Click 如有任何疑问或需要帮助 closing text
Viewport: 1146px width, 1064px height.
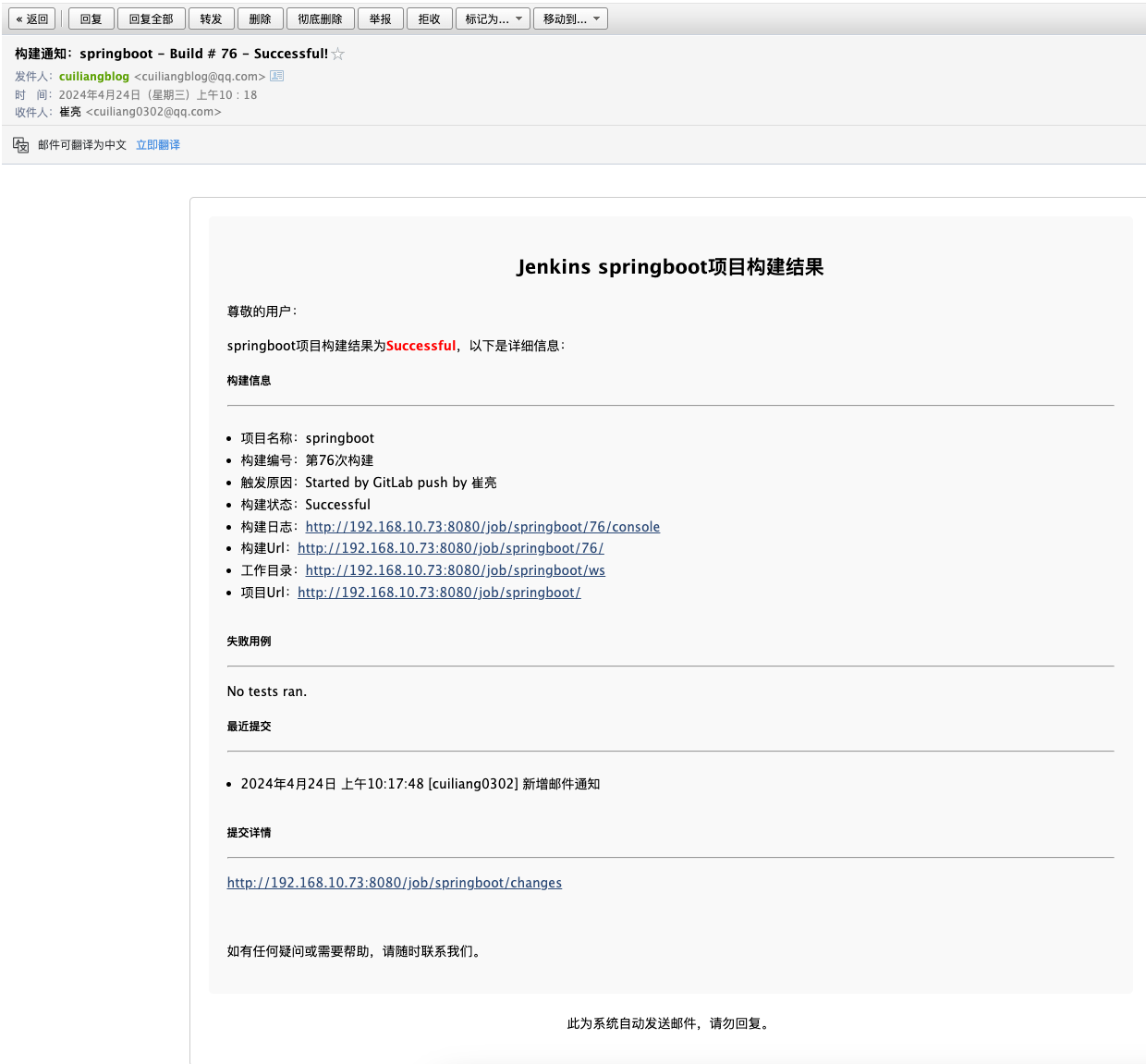[357, 951]
